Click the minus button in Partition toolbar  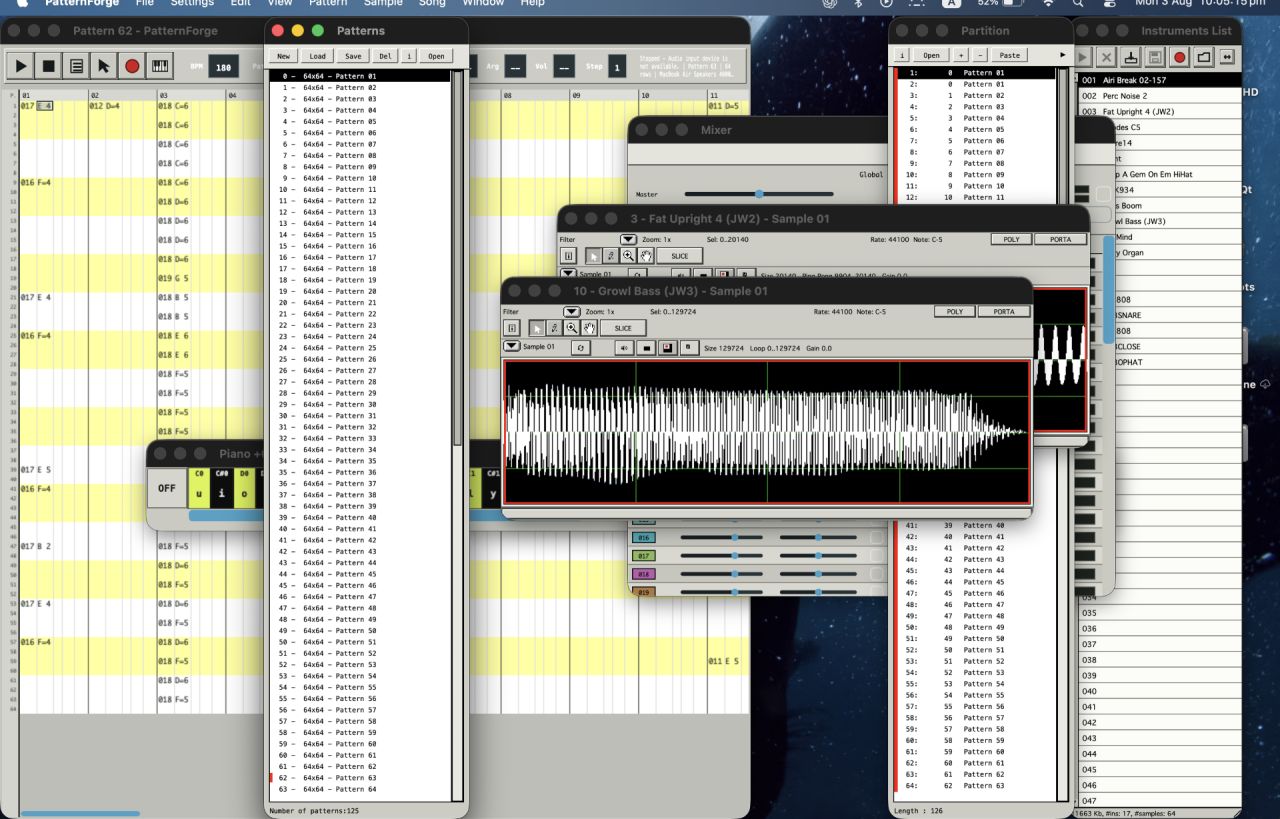click(x=980, y=55)
